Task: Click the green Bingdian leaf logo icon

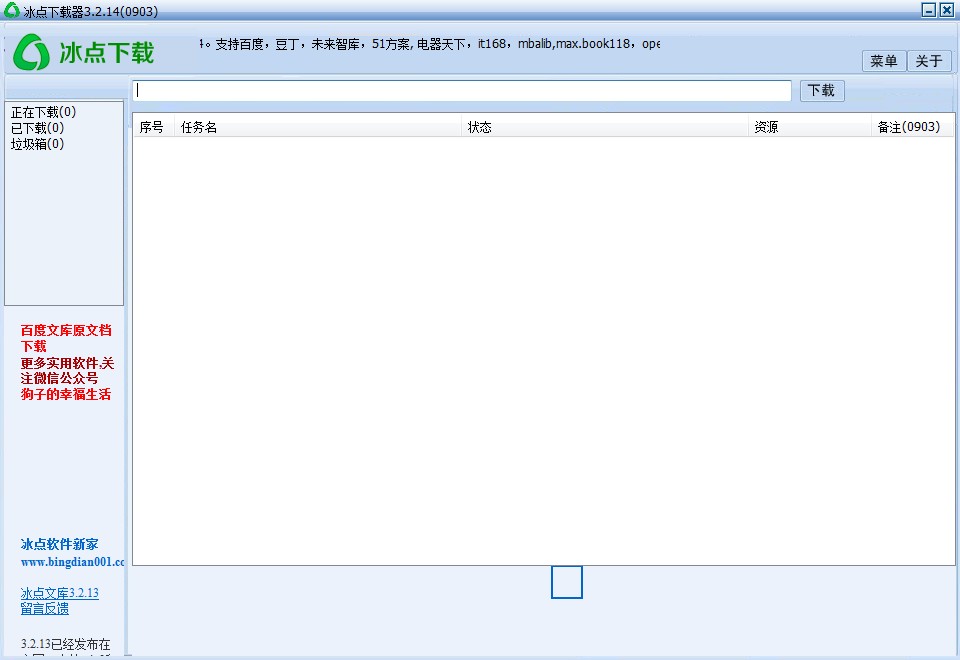Action: click(x=34, y=51)
